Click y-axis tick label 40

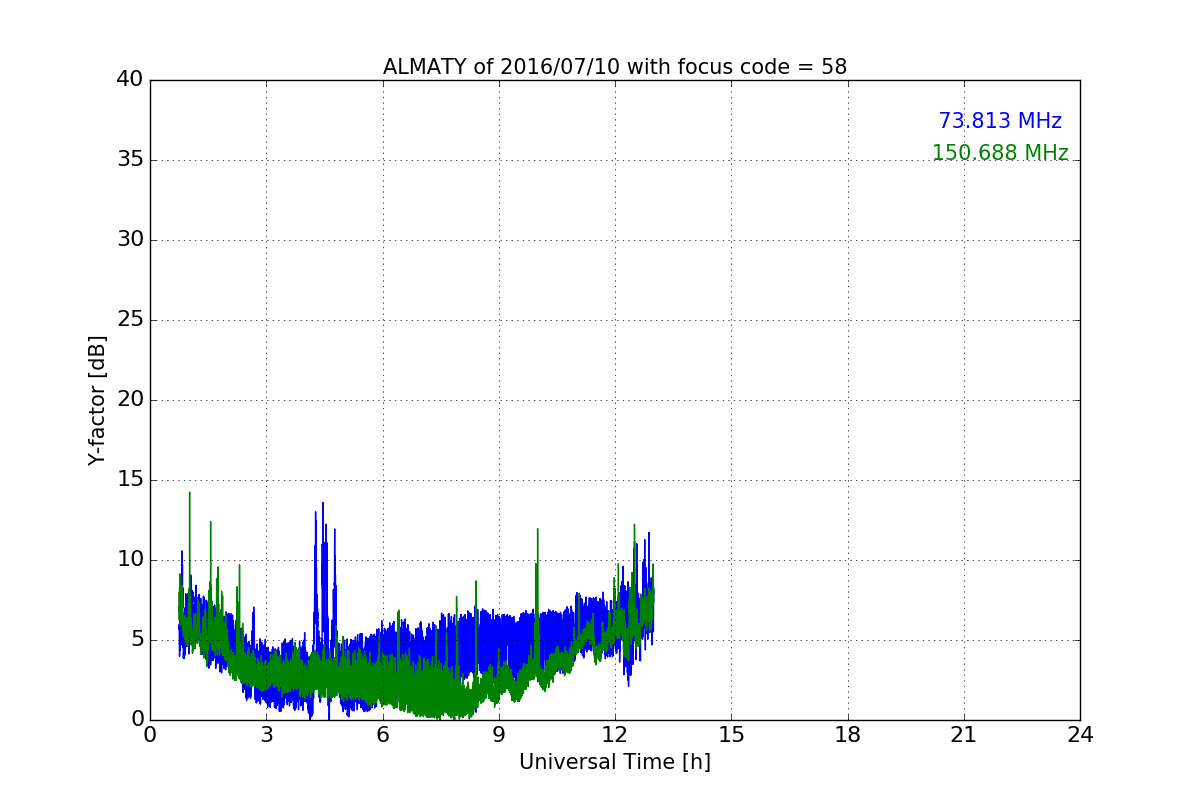[130, 80]
